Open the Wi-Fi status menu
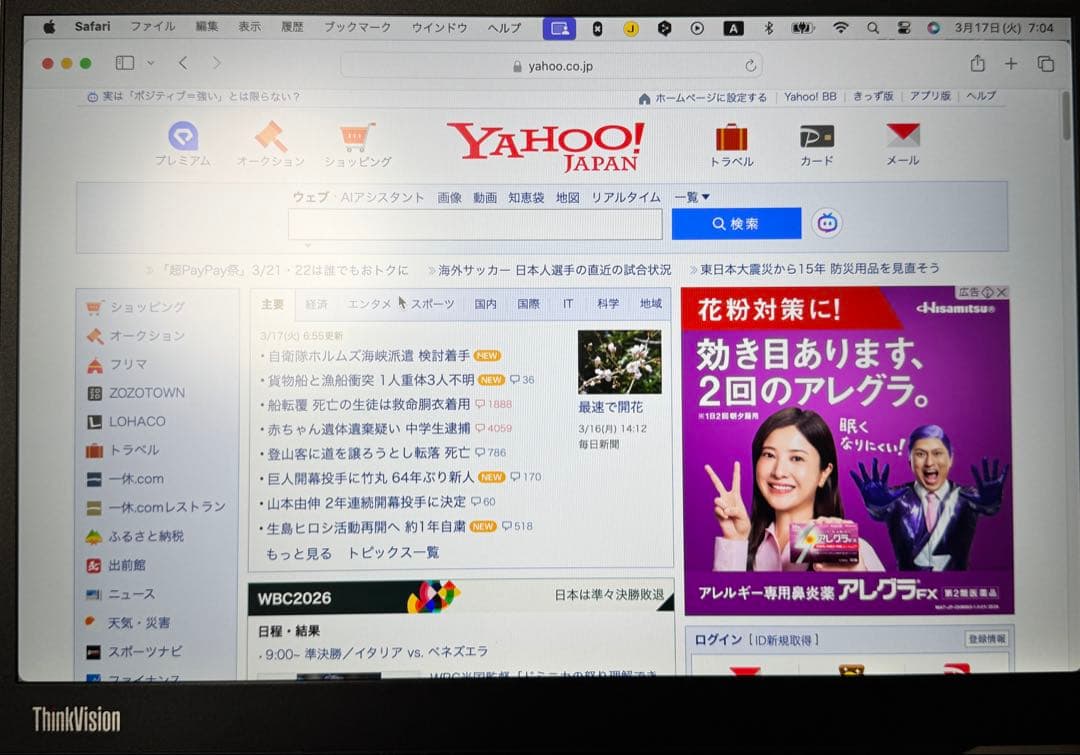 [840, 28]
